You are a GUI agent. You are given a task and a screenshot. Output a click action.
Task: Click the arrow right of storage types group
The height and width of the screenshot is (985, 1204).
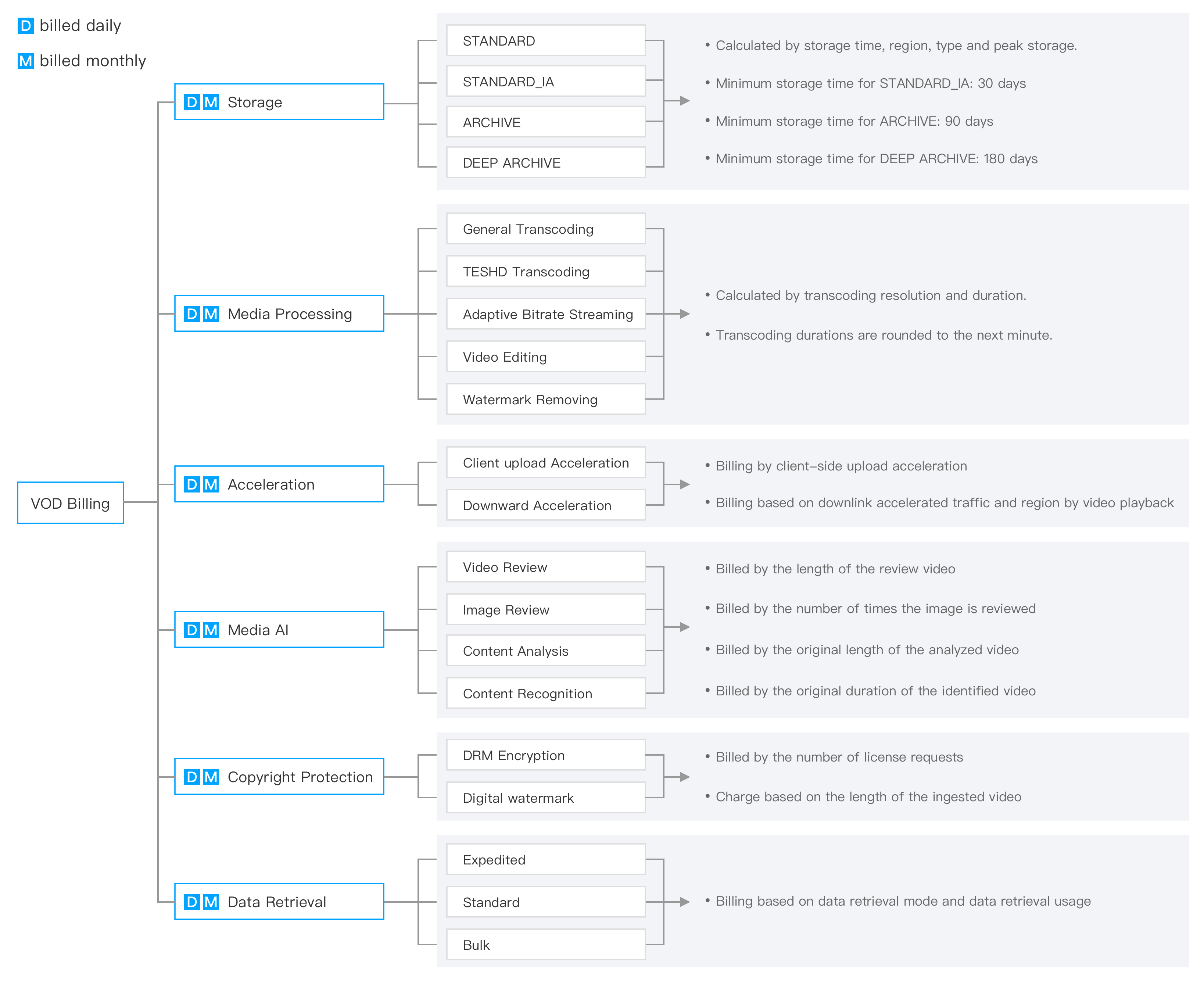684,101
